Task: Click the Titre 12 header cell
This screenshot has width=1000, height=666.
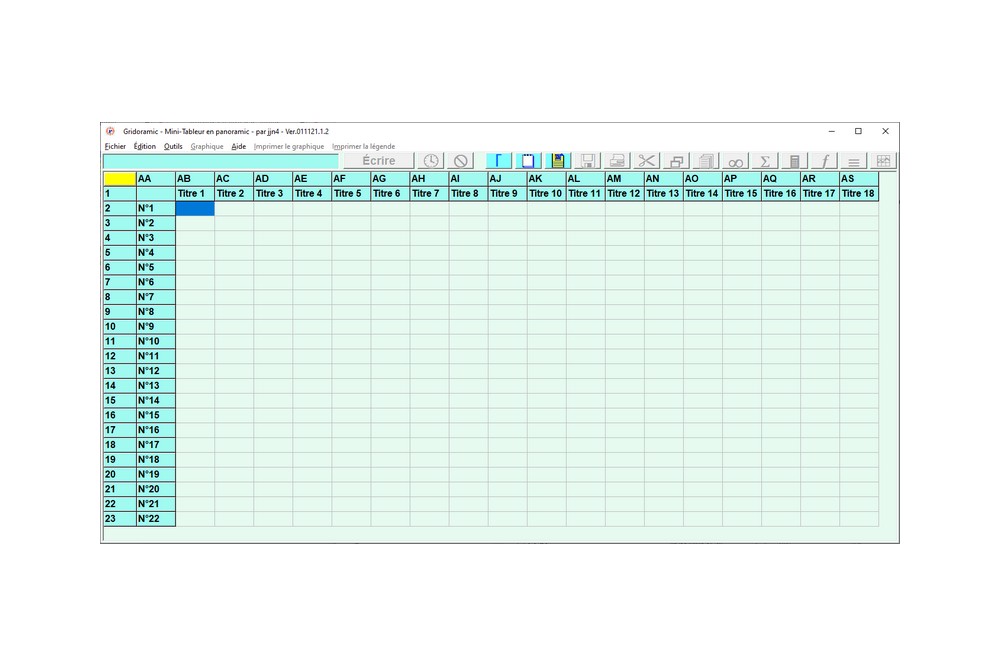Action: (624, 193)
